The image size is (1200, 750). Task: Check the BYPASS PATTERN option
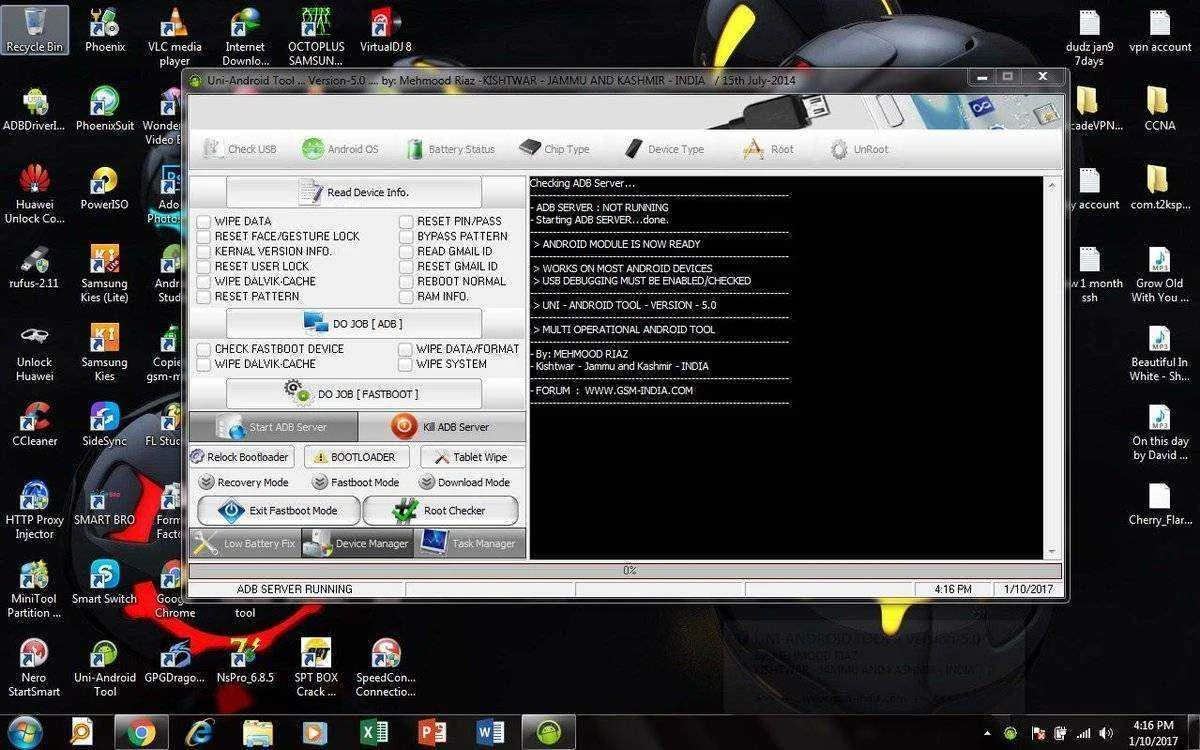[x=406, y=236]
